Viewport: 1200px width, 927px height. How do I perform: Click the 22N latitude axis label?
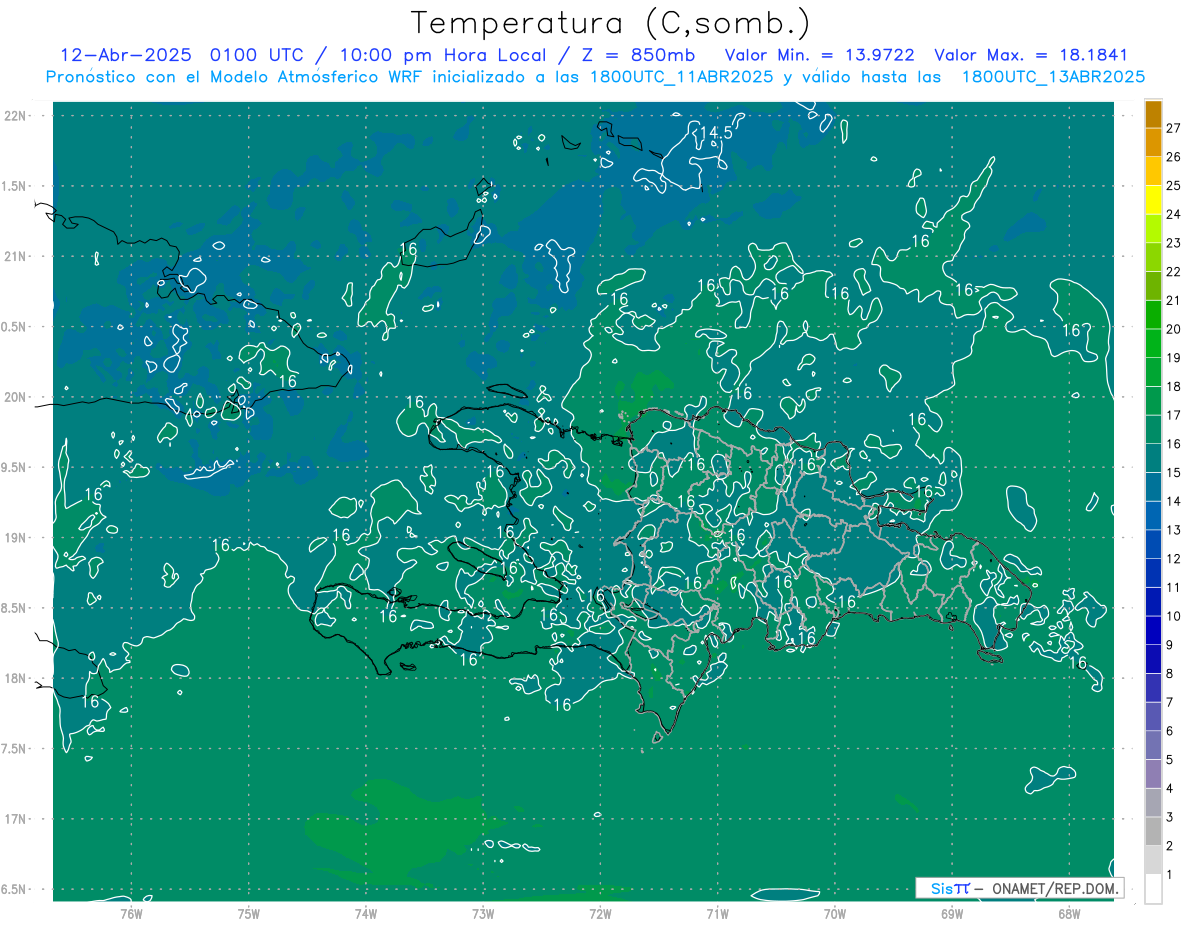[x=15, y=116]
